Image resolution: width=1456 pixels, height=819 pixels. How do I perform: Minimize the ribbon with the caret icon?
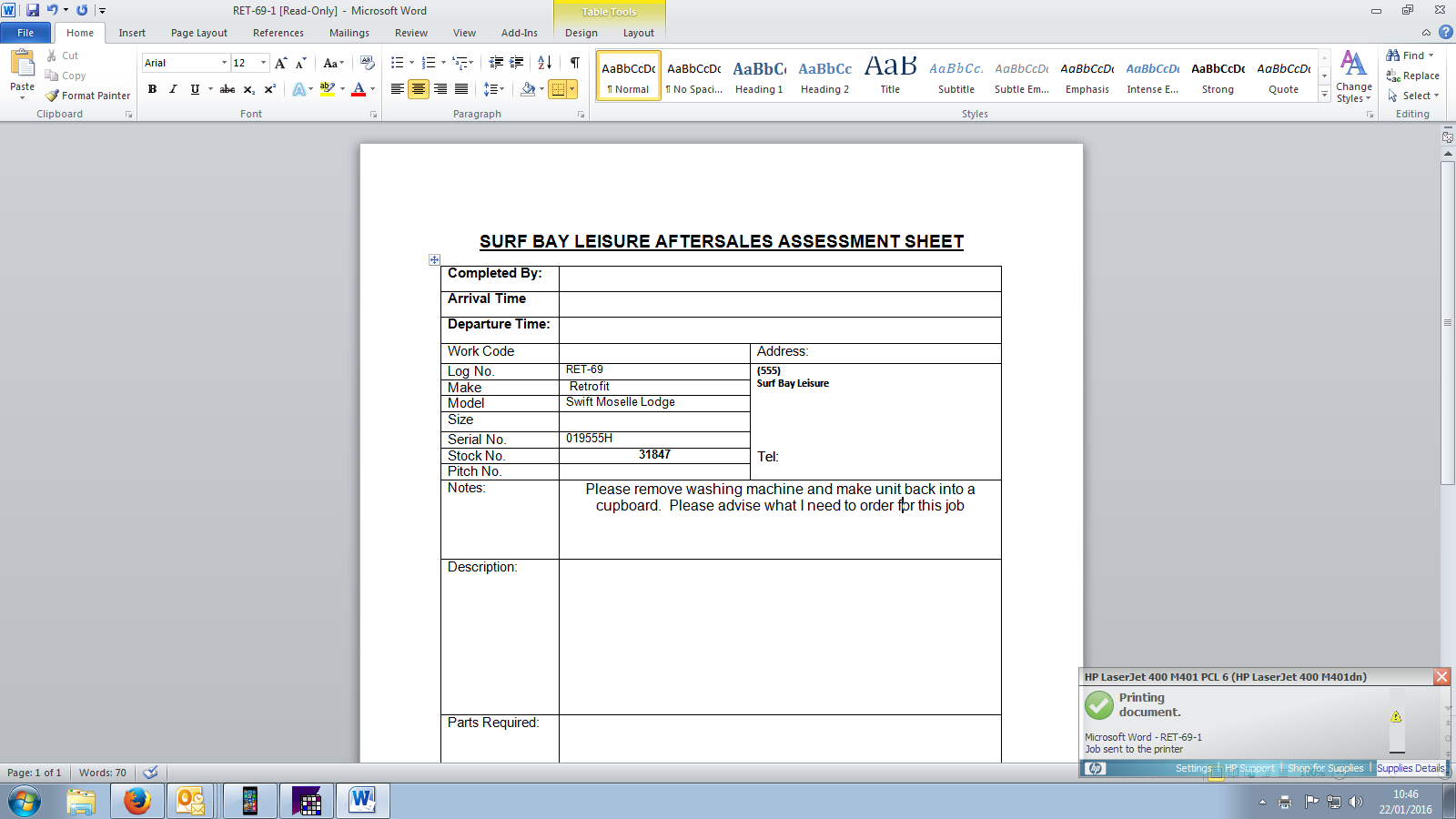click(1426, 33)
